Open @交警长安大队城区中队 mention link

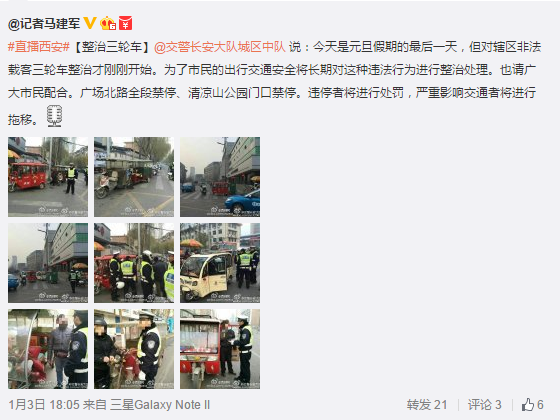coord(220,47)
